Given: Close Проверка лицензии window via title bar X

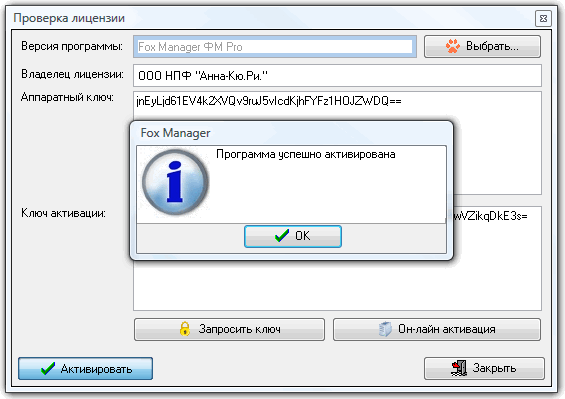Looking at the screenshot, I should [x=543, y=18].
